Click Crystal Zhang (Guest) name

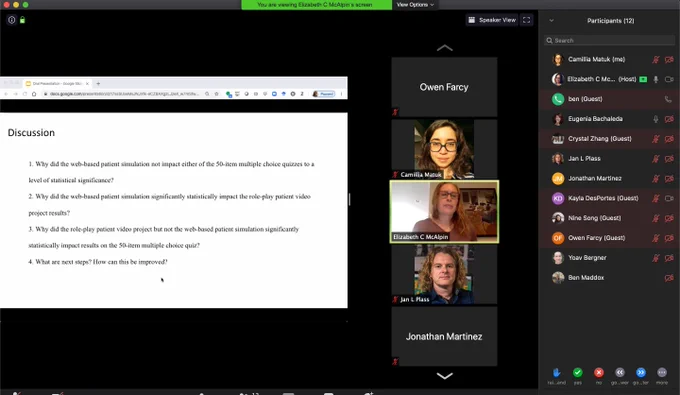click(600, 139)
